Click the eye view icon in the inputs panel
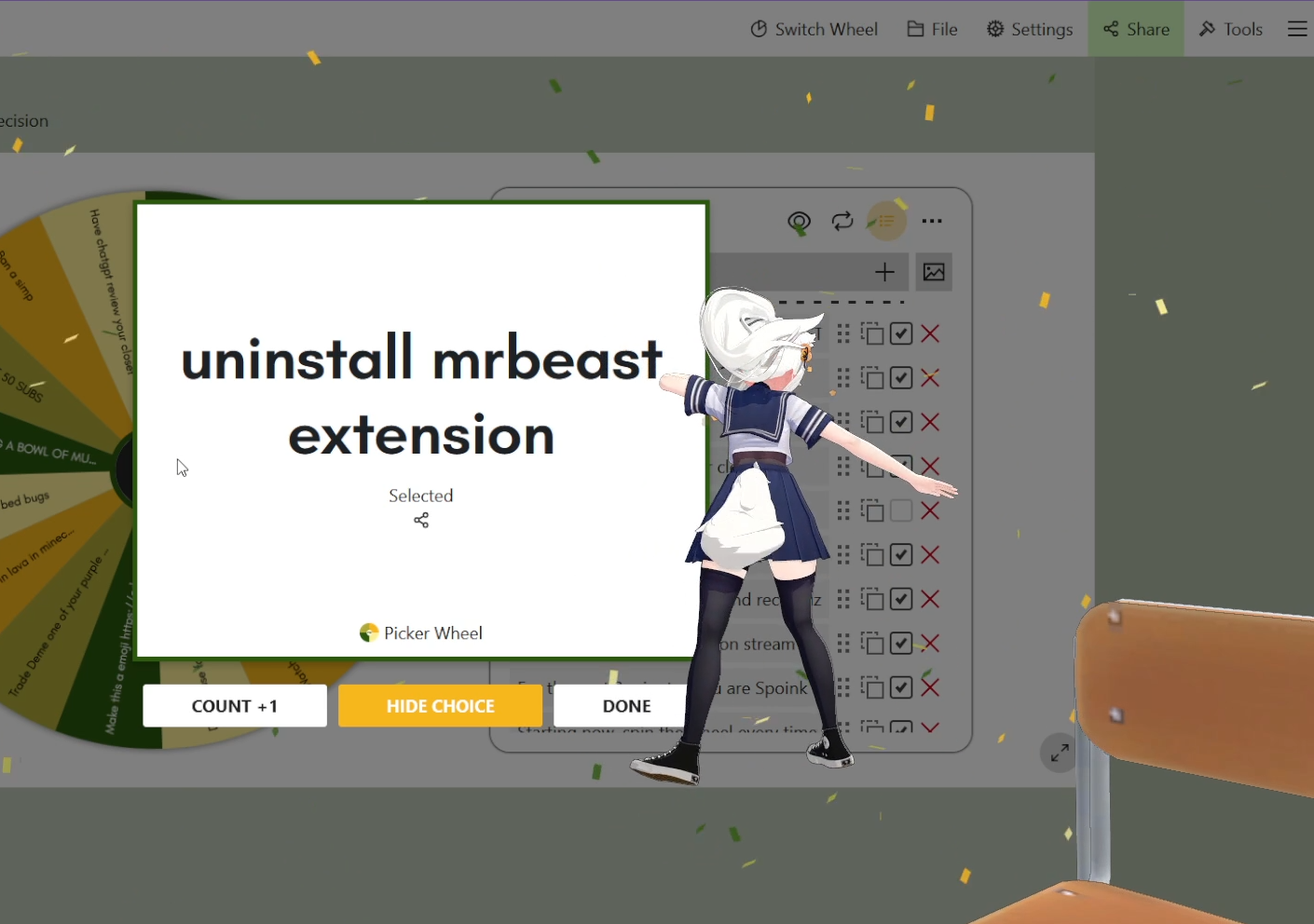This screenshot has width=1314, height=924. click(x=799, y=222)
